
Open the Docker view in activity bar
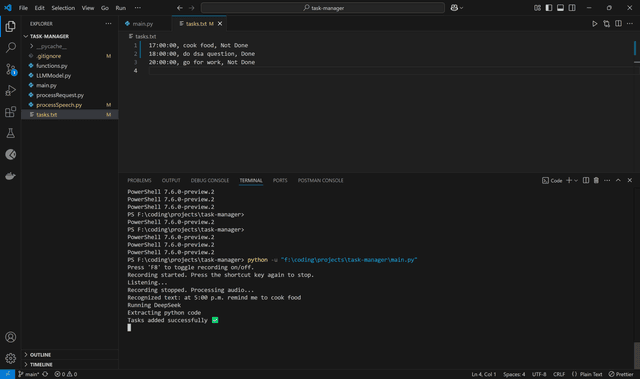11,176
